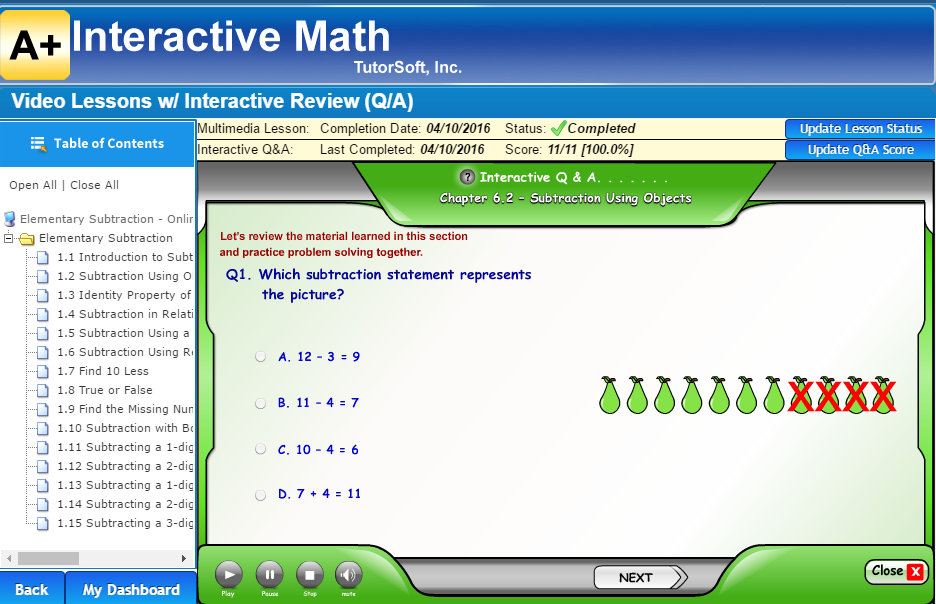This screenshot has height=604, width=936.
Task: Select answer A. 12 - 3 = 9
Action: point(261,357)
